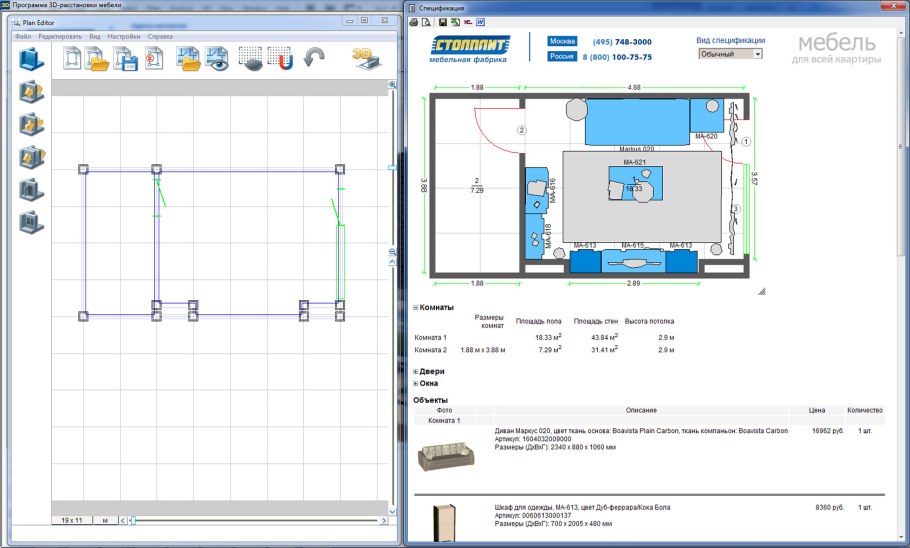Export specification to Word document
Screen dimensions: 910x548
point(480,21)
